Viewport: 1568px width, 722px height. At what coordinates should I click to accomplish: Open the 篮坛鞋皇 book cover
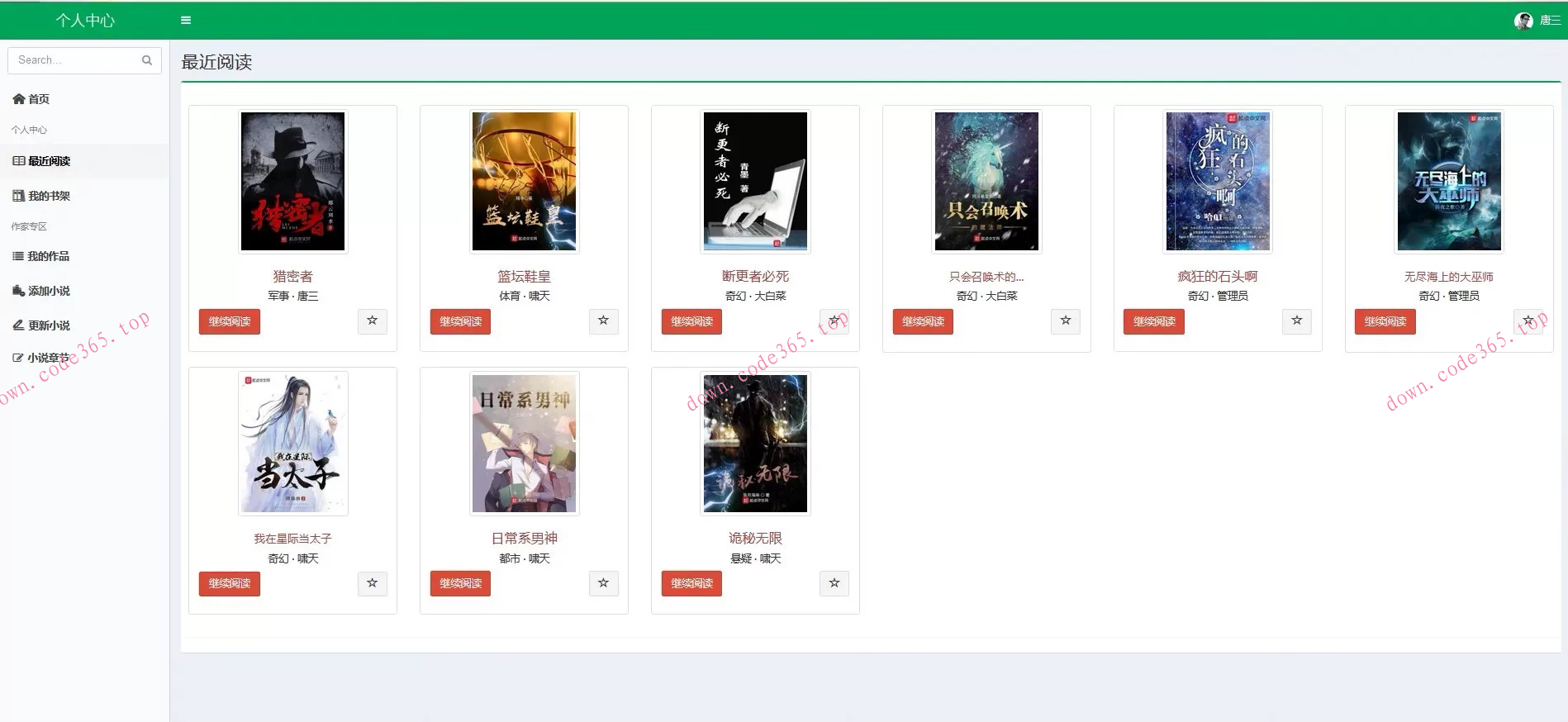[x=524, y=181]
